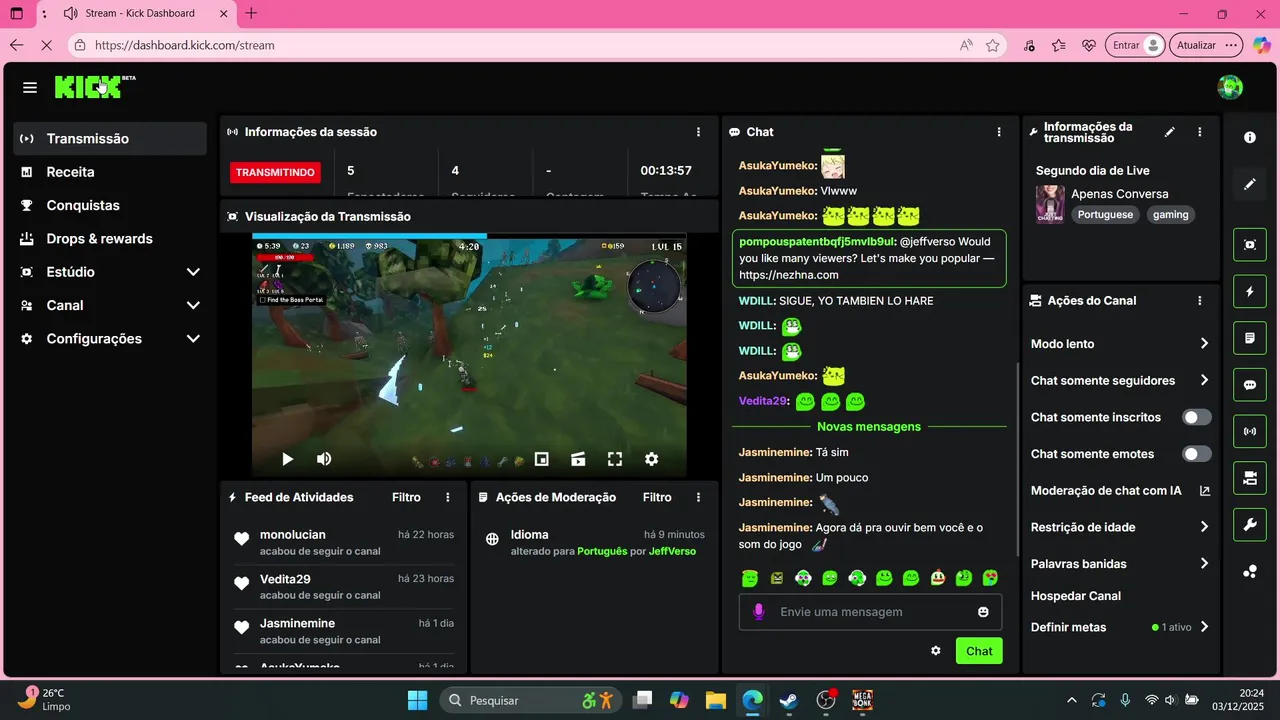Click the lightning bolt icon in right rail

pyautogui.click(x=1250, y=292)
